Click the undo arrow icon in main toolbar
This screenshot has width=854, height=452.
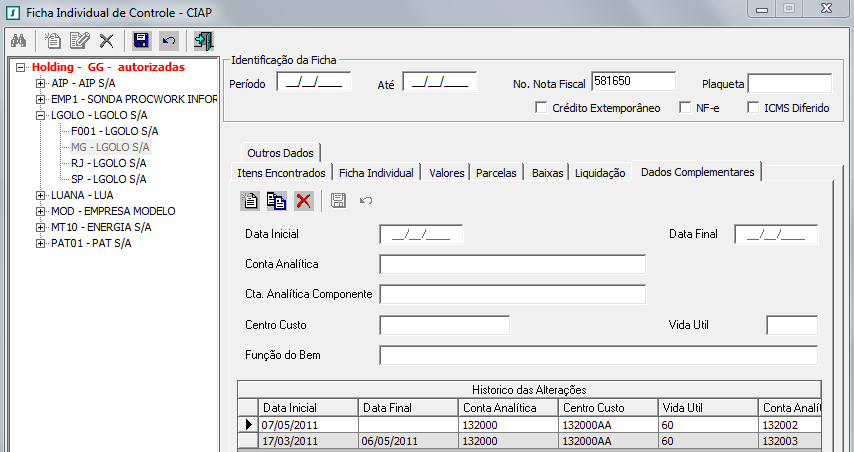pos(169,41)
